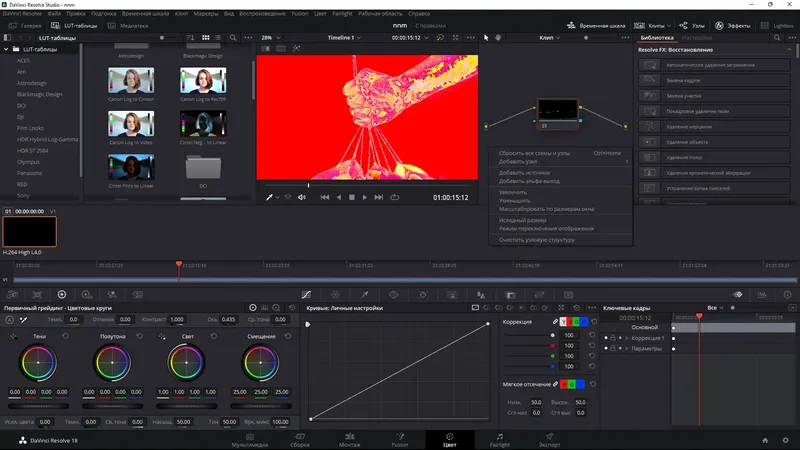Open the Curves palette icon
This screenshot has height=450, width=800.
(306, 294)
